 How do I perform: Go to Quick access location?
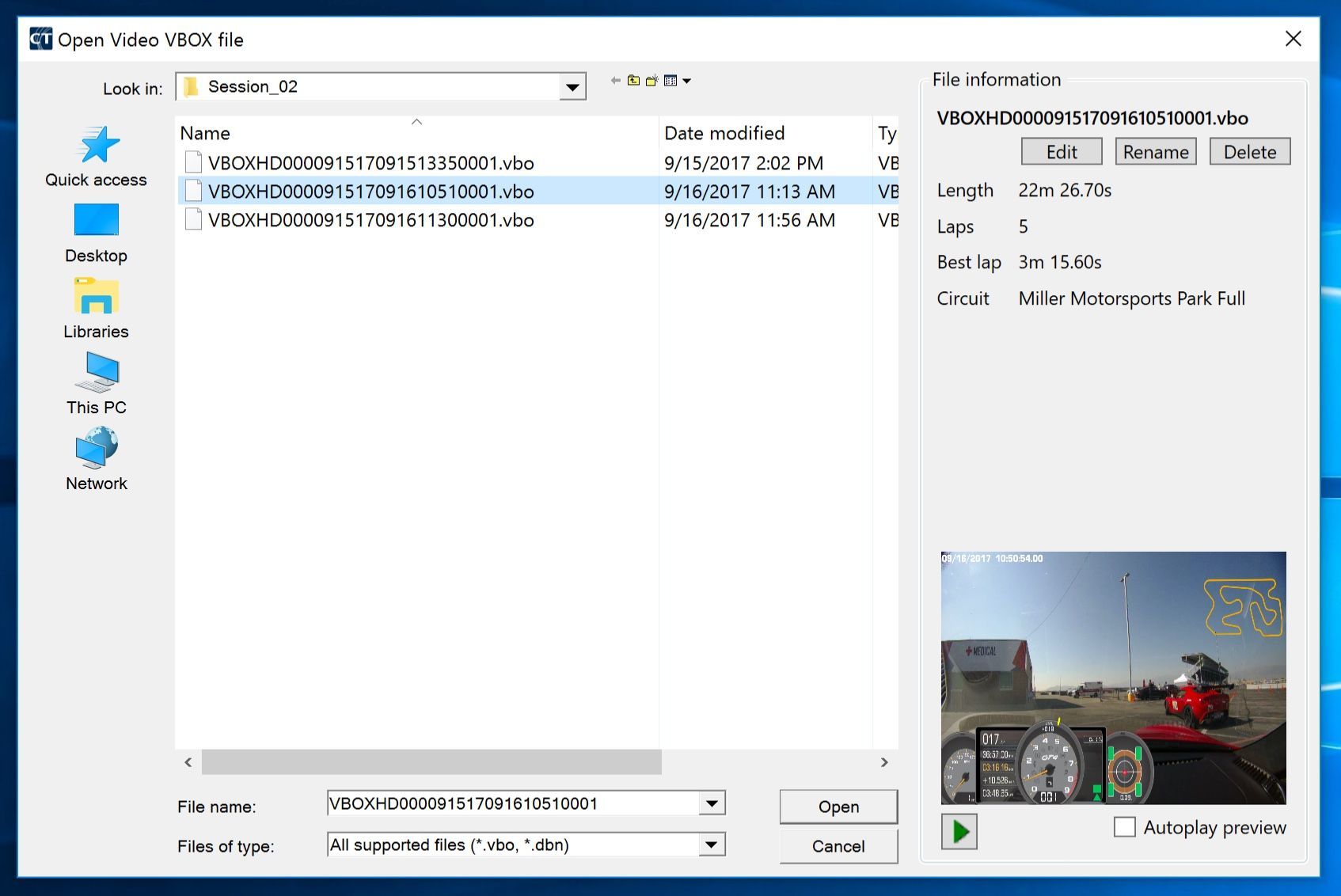[96, 157]
